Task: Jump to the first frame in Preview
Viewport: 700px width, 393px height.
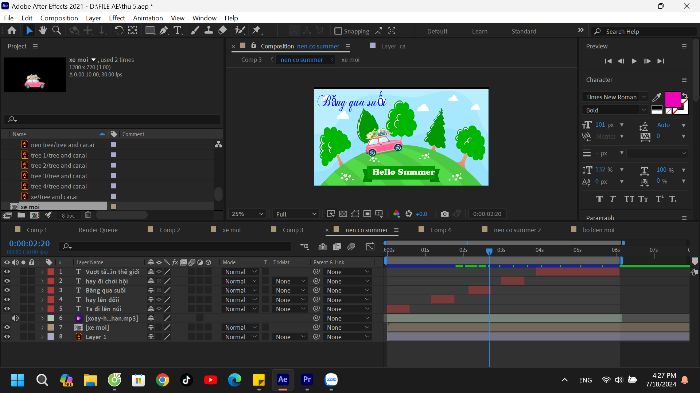Action: (x=608, y=61)
